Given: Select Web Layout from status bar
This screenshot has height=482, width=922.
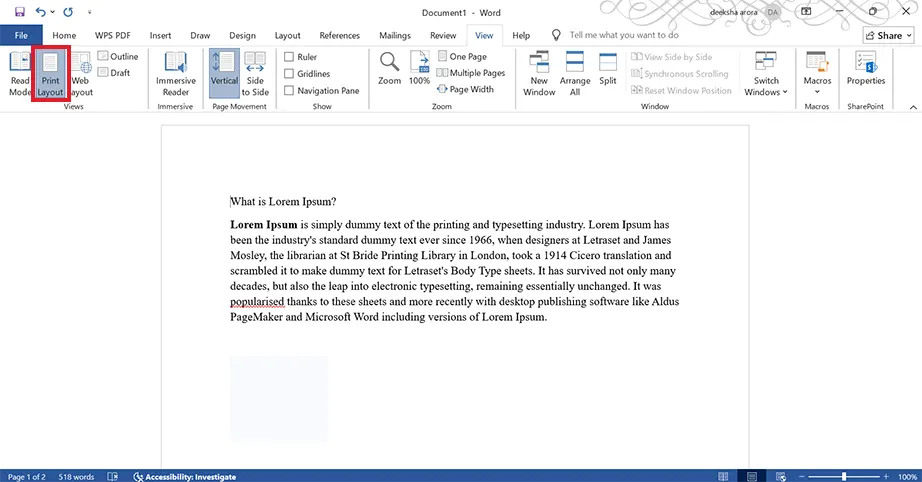Looking at the screenshot, I should pos(781,477).
